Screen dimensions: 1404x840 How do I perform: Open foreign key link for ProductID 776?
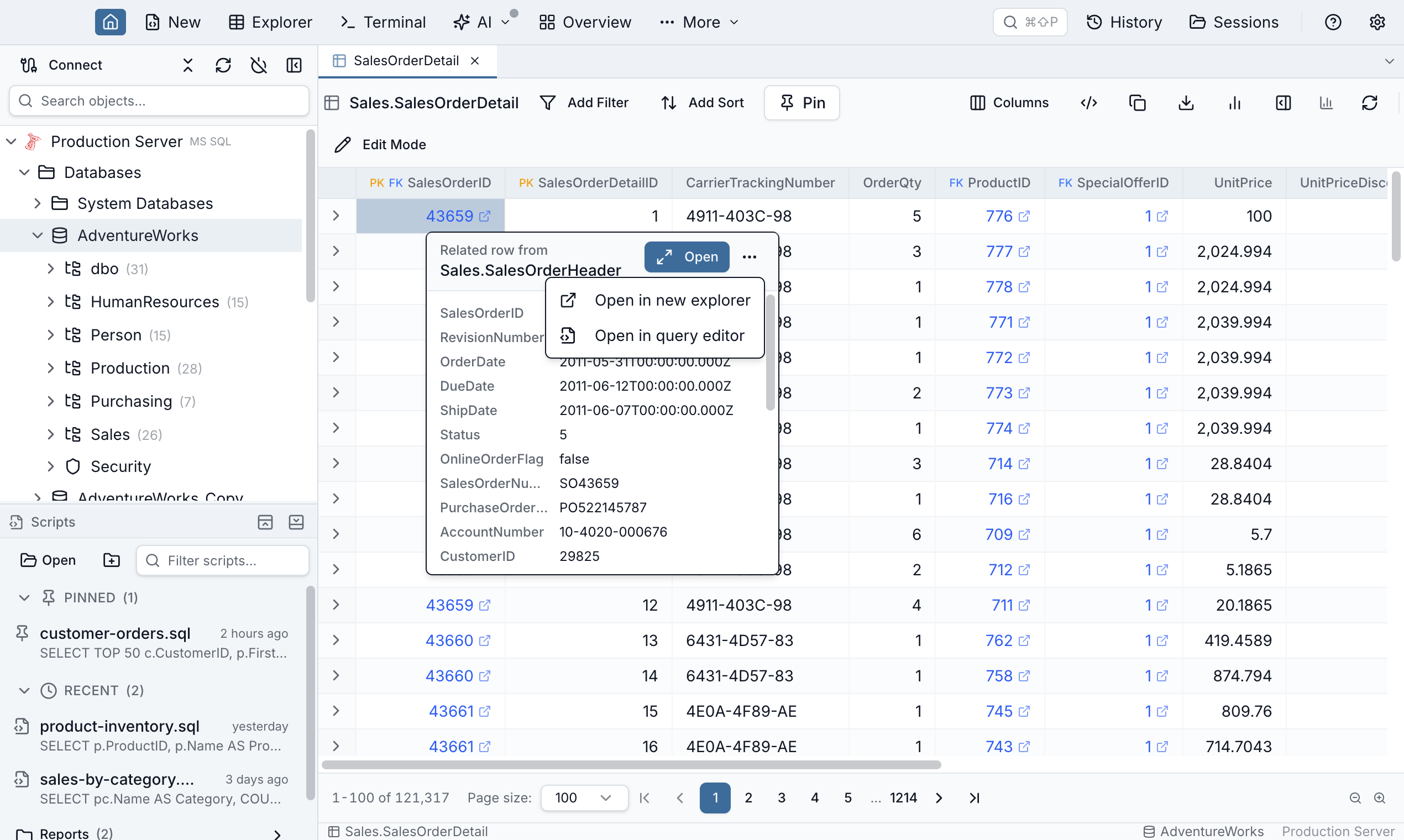pyautogui.click(x=1024, y=216)
